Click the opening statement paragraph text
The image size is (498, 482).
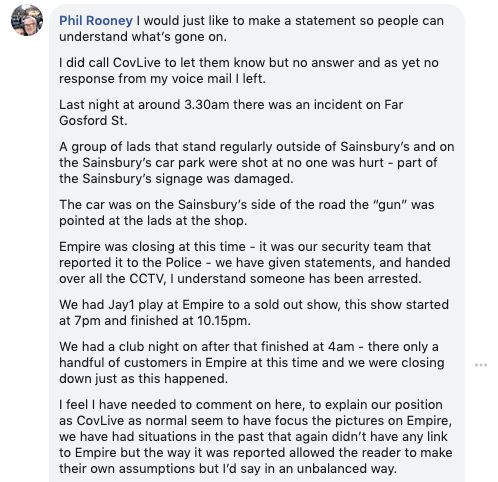(251, 29)
